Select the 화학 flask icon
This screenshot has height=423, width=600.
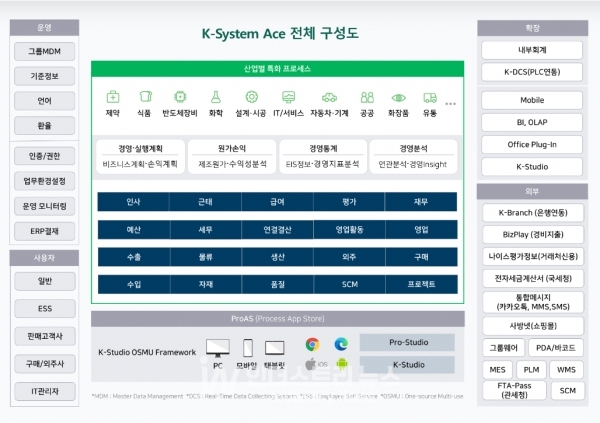click(x=216, y=96)
